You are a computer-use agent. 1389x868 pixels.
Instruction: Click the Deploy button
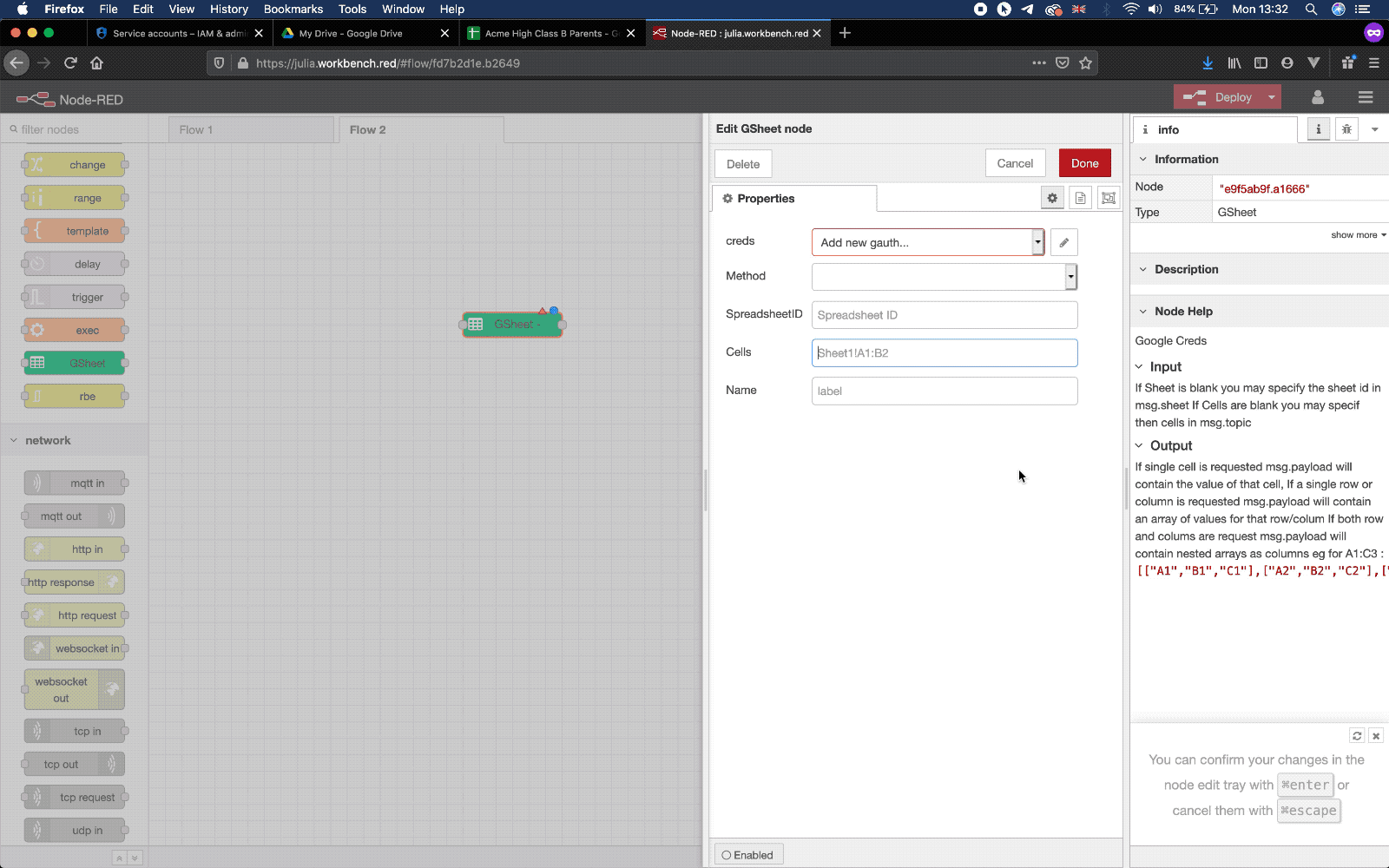click(1218, 97)
